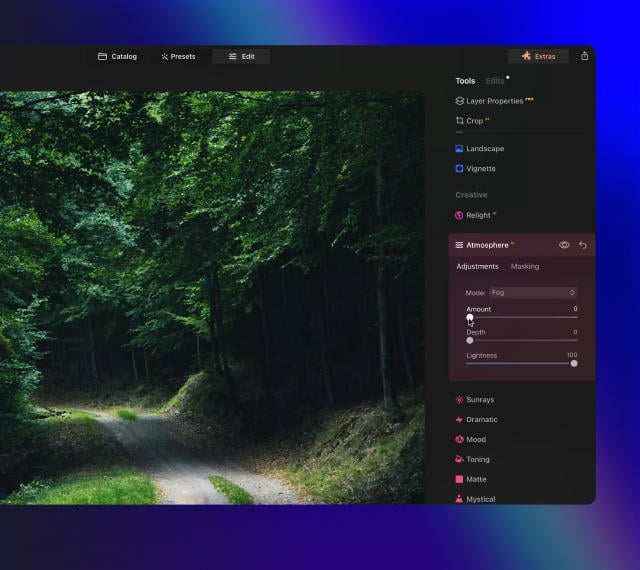Expand the Relight tool
The width and height of the screenshot is (640, 570).
tap(476, 215)
